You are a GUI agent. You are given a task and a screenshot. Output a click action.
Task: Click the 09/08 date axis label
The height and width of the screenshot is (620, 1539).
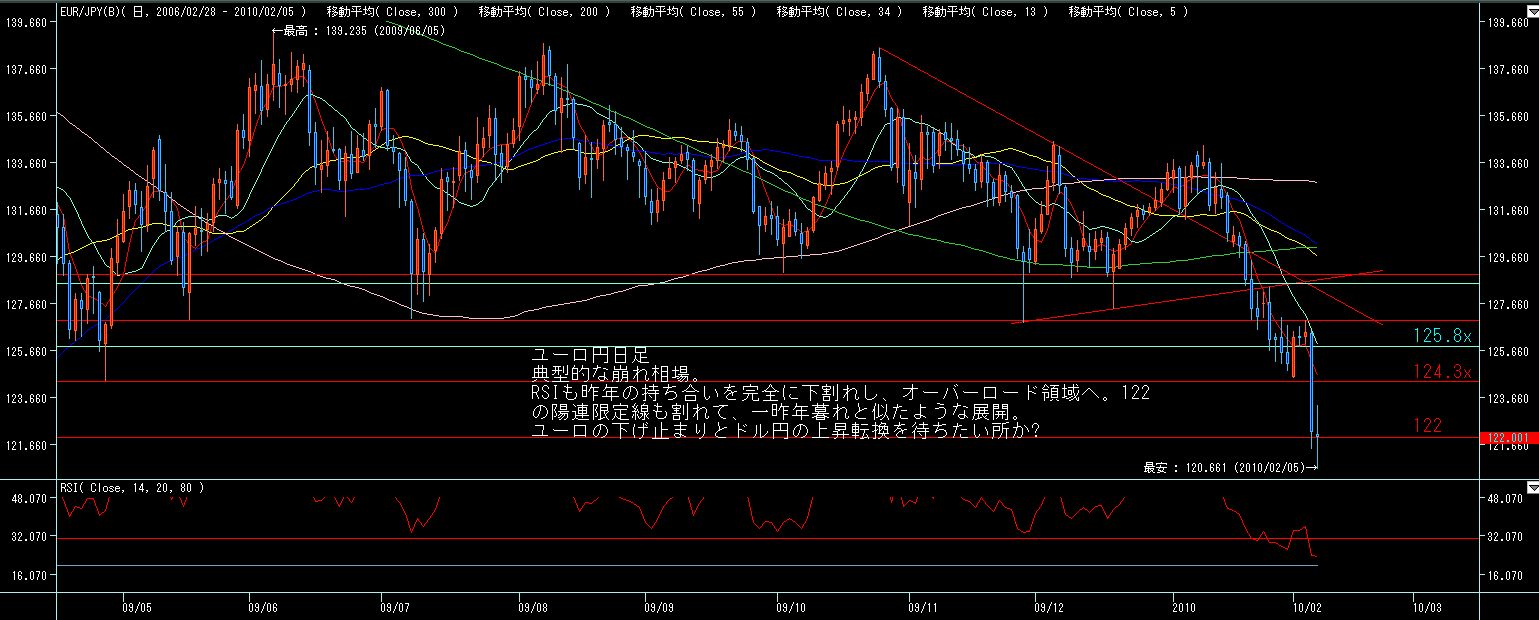coord(533,606)
